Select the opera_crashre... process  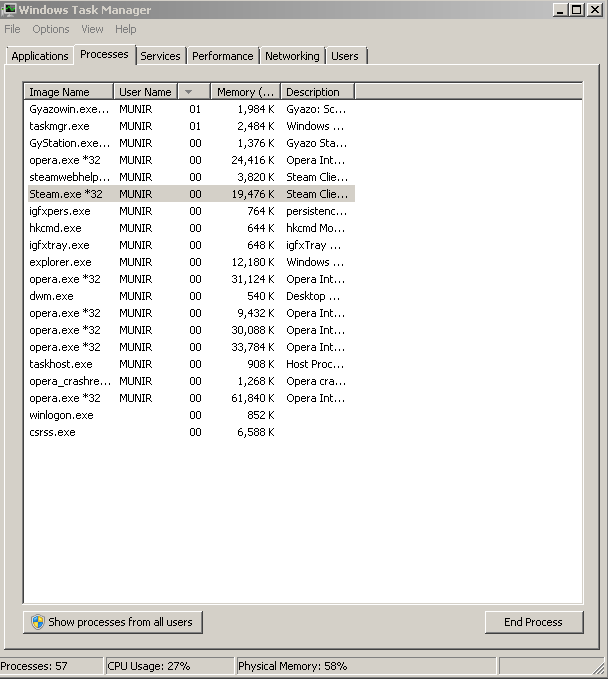pos(191,381)
